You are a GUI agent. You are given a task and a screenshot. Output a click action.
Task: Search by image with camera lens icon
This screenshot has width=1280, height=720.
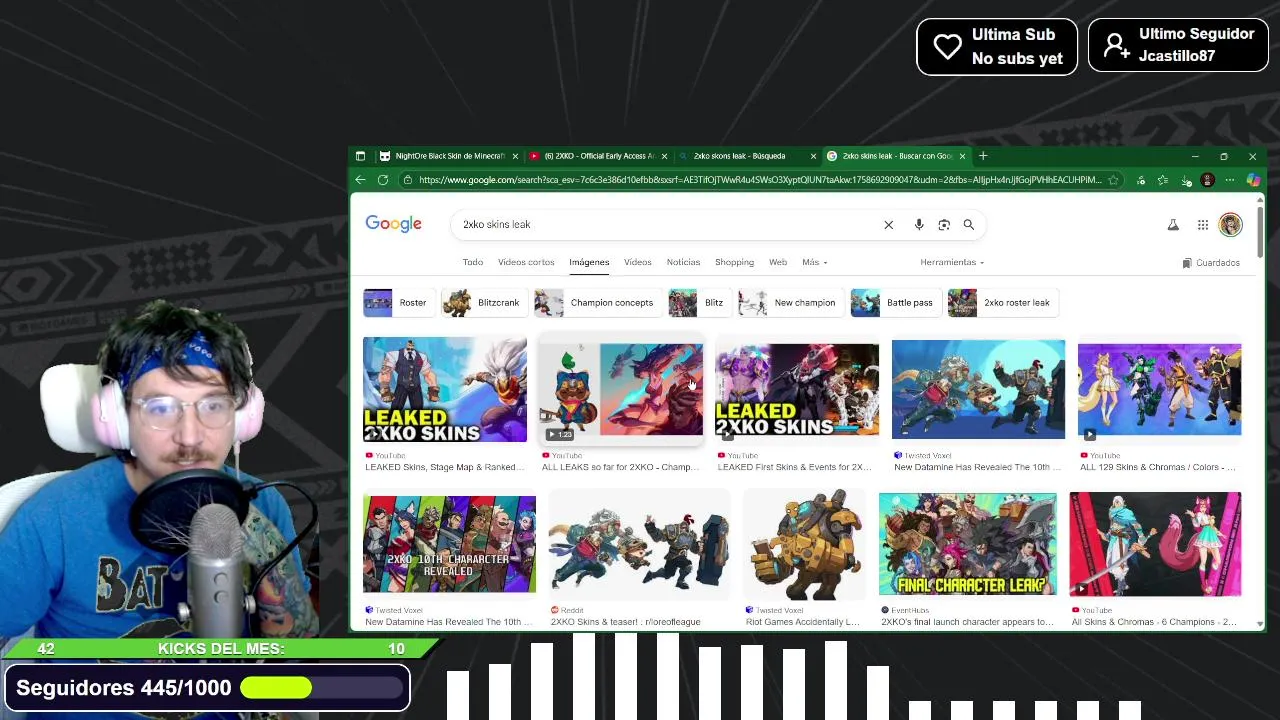point(944,225)
